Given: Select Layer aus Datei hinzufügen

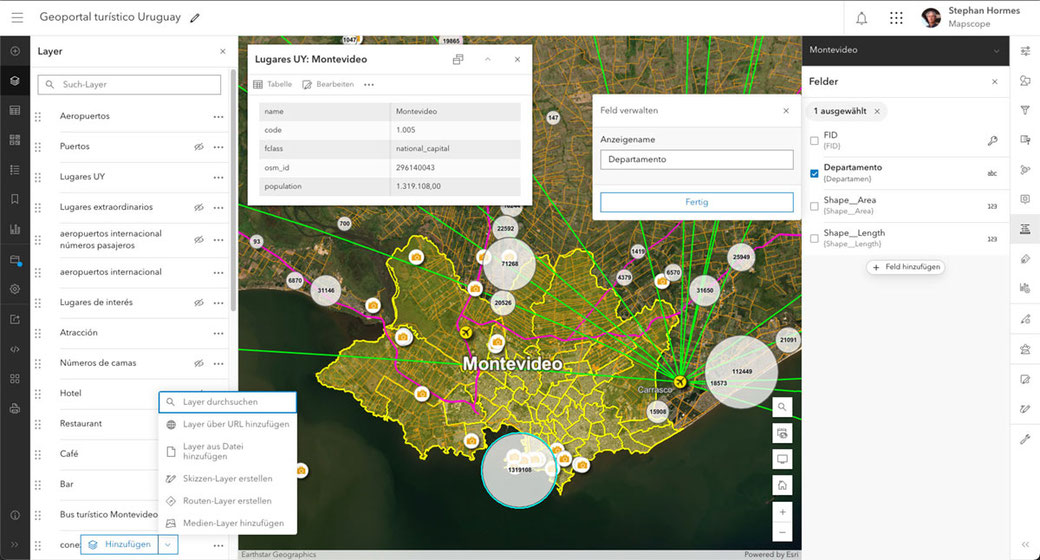Looking at the screenshot, I should tap(228, 451).
